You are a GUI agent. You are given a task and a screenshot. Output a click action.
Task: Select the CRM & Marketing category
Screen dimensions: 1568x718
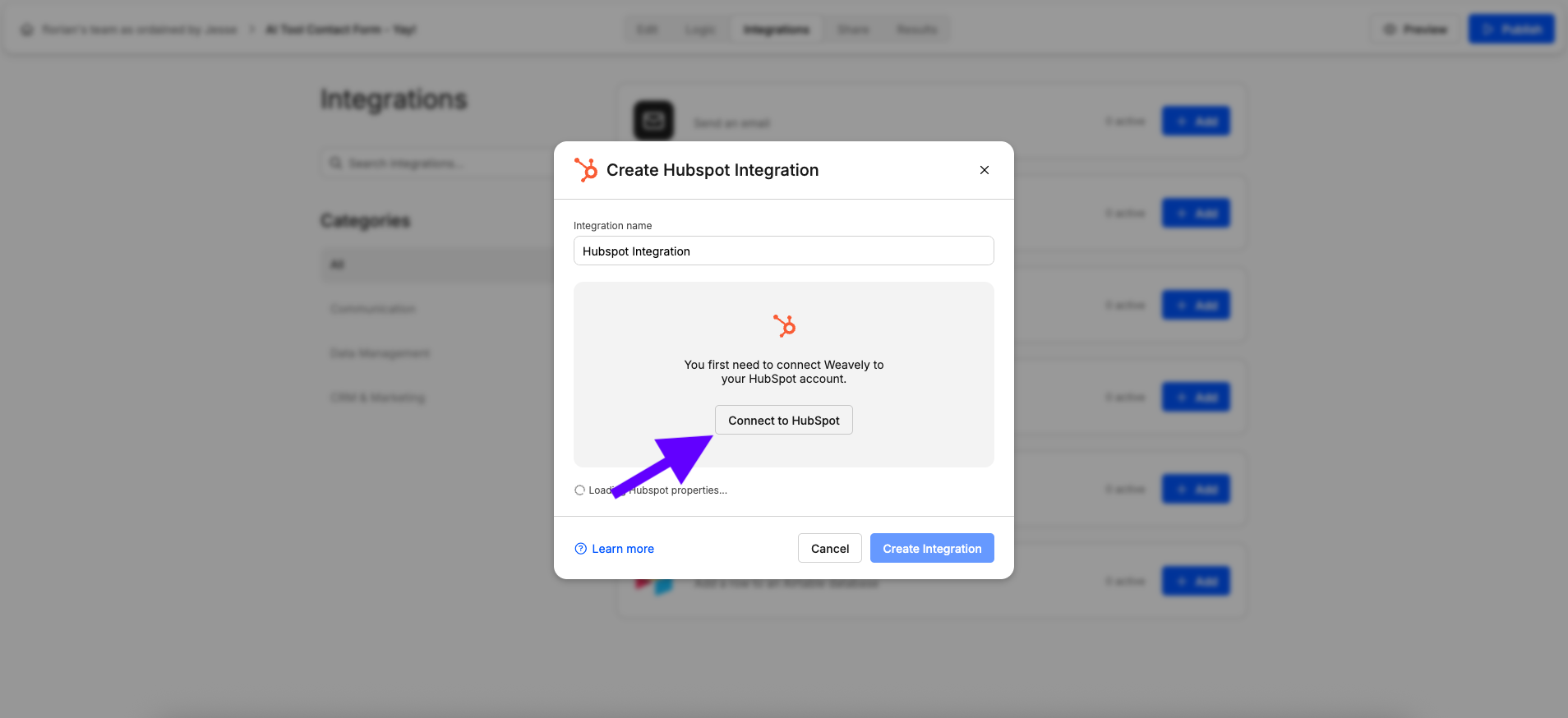(x=377, y=398)
